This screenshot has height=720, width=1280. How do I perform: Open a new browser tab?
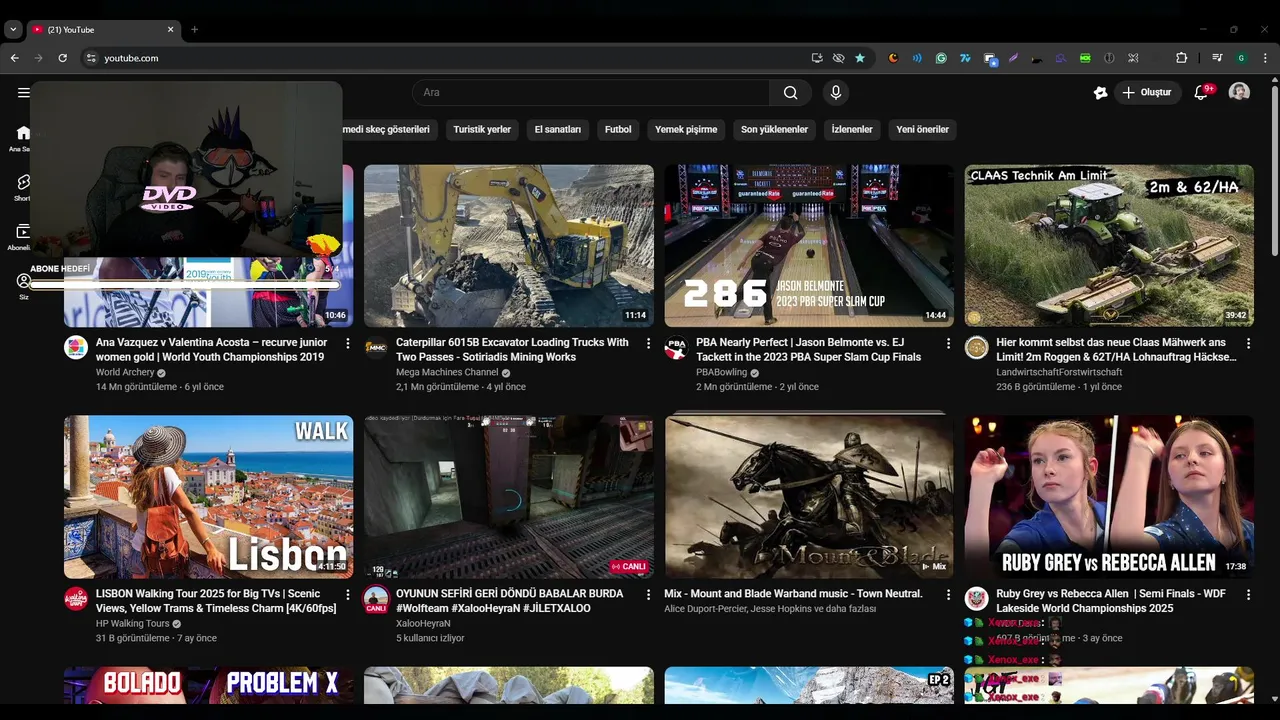pyautogui.click(x=194, y=30)
